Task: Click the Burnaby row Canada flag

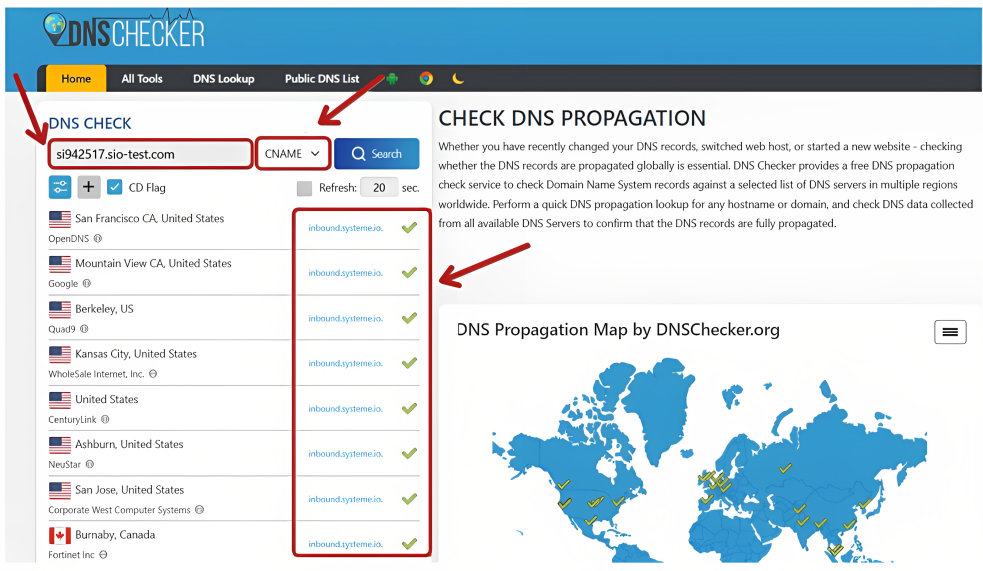Action: click(60, 535)
